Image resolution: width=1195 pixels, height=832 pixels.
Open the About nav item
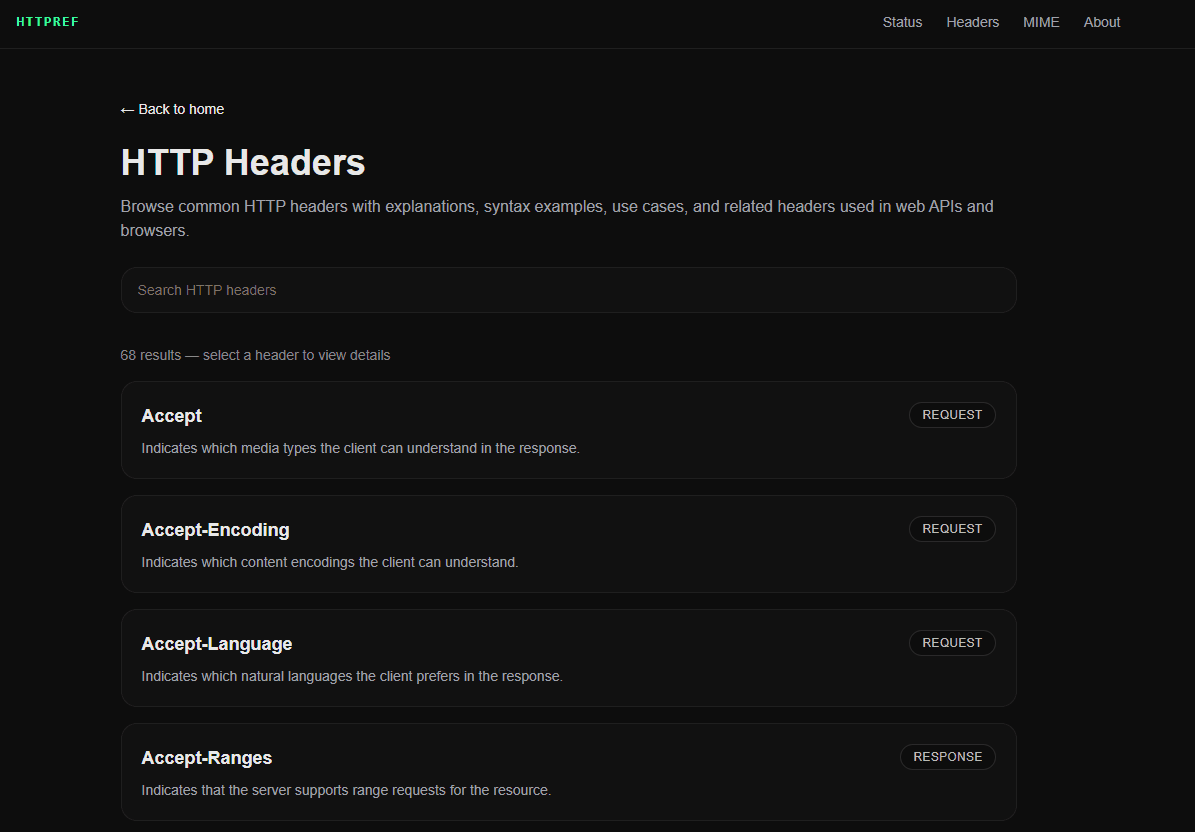pos(1102,22)
